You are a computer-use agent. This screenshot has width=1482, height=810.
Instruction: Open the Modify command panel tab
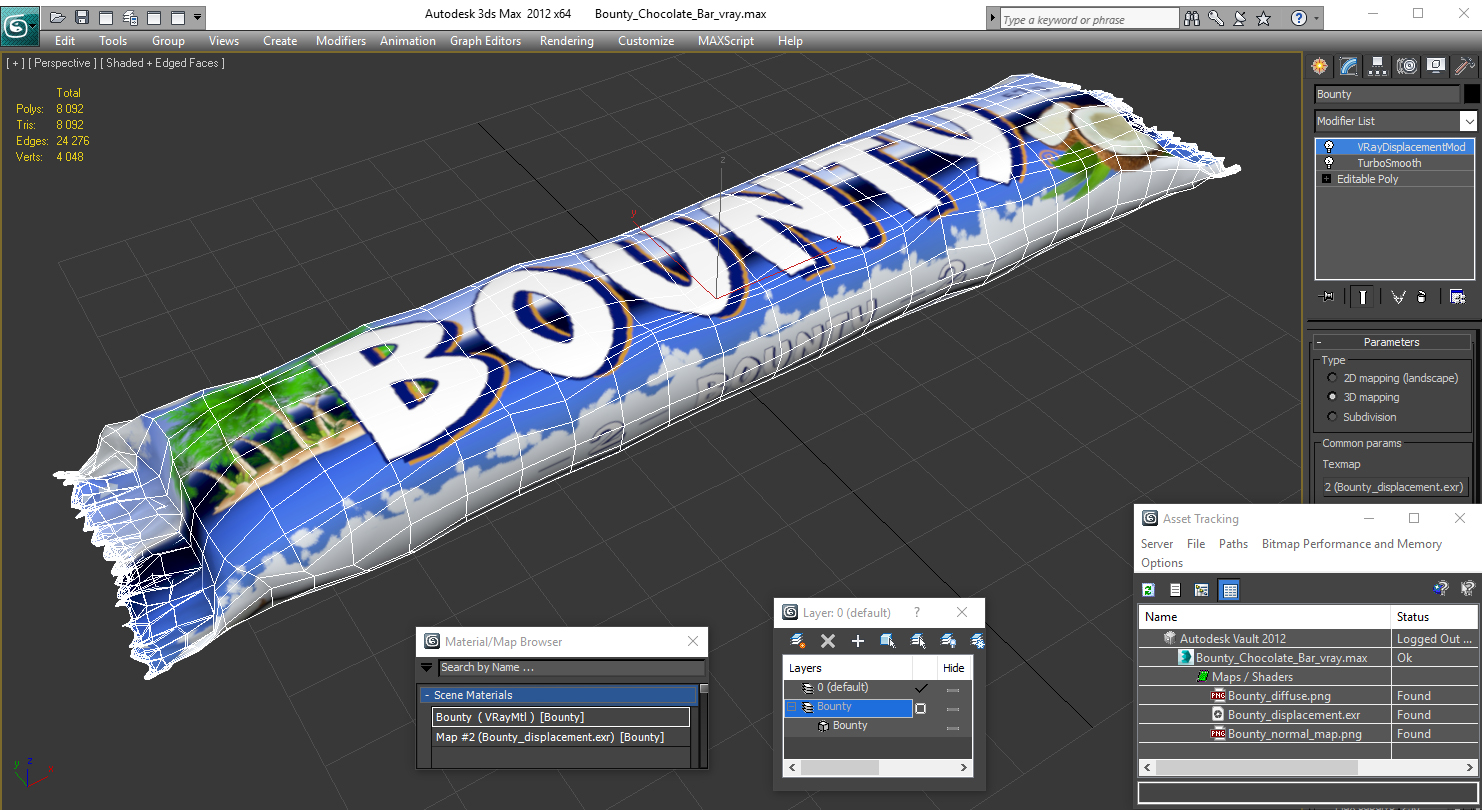1349,66
